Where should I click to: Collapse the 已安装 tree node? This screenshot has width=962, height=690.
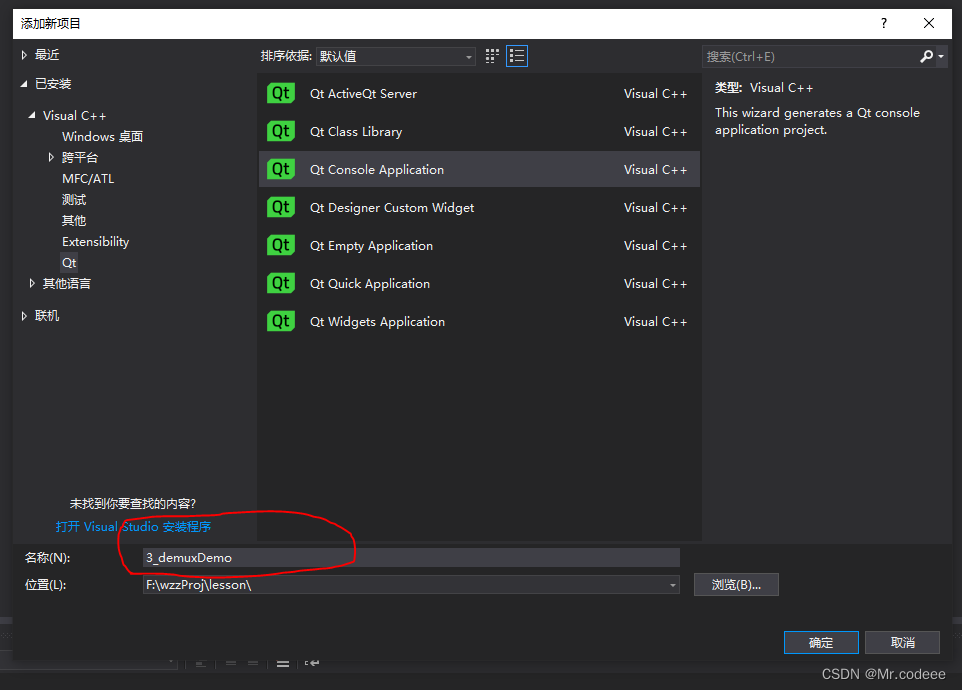pos(24,84)
